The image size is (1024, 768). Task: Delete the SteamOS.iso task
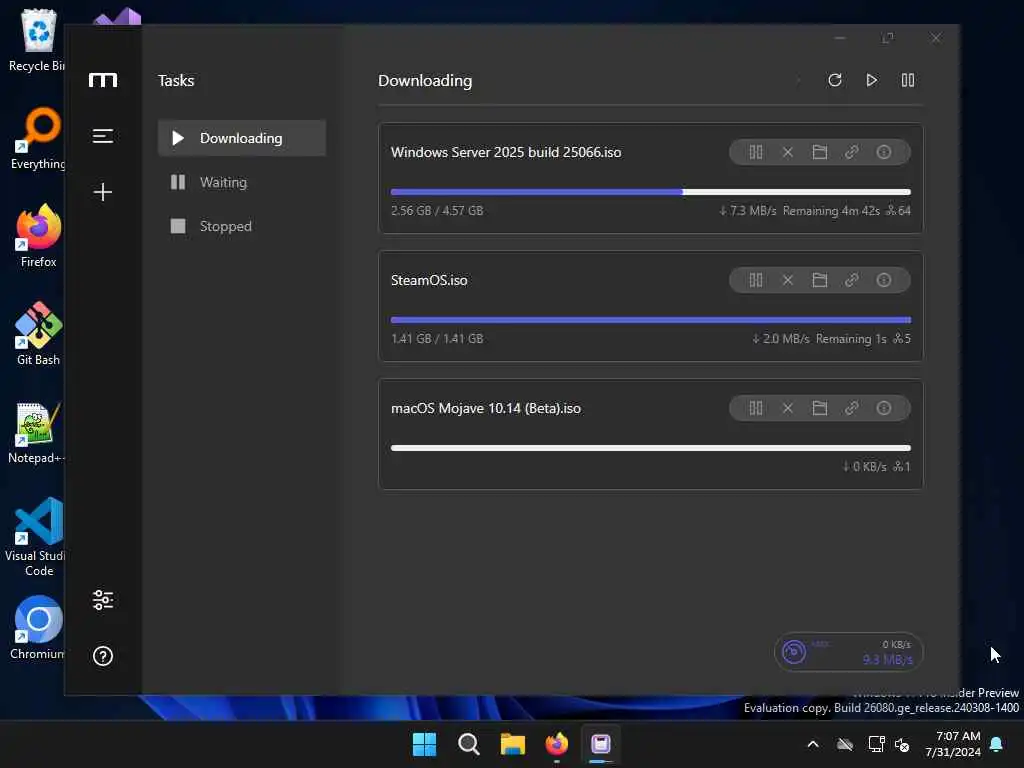[788, 280]
